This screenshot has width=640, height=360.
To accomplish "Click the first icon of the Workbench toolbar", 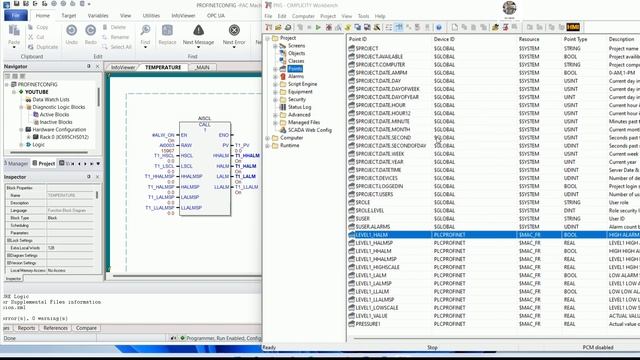I will coord(269,27).
